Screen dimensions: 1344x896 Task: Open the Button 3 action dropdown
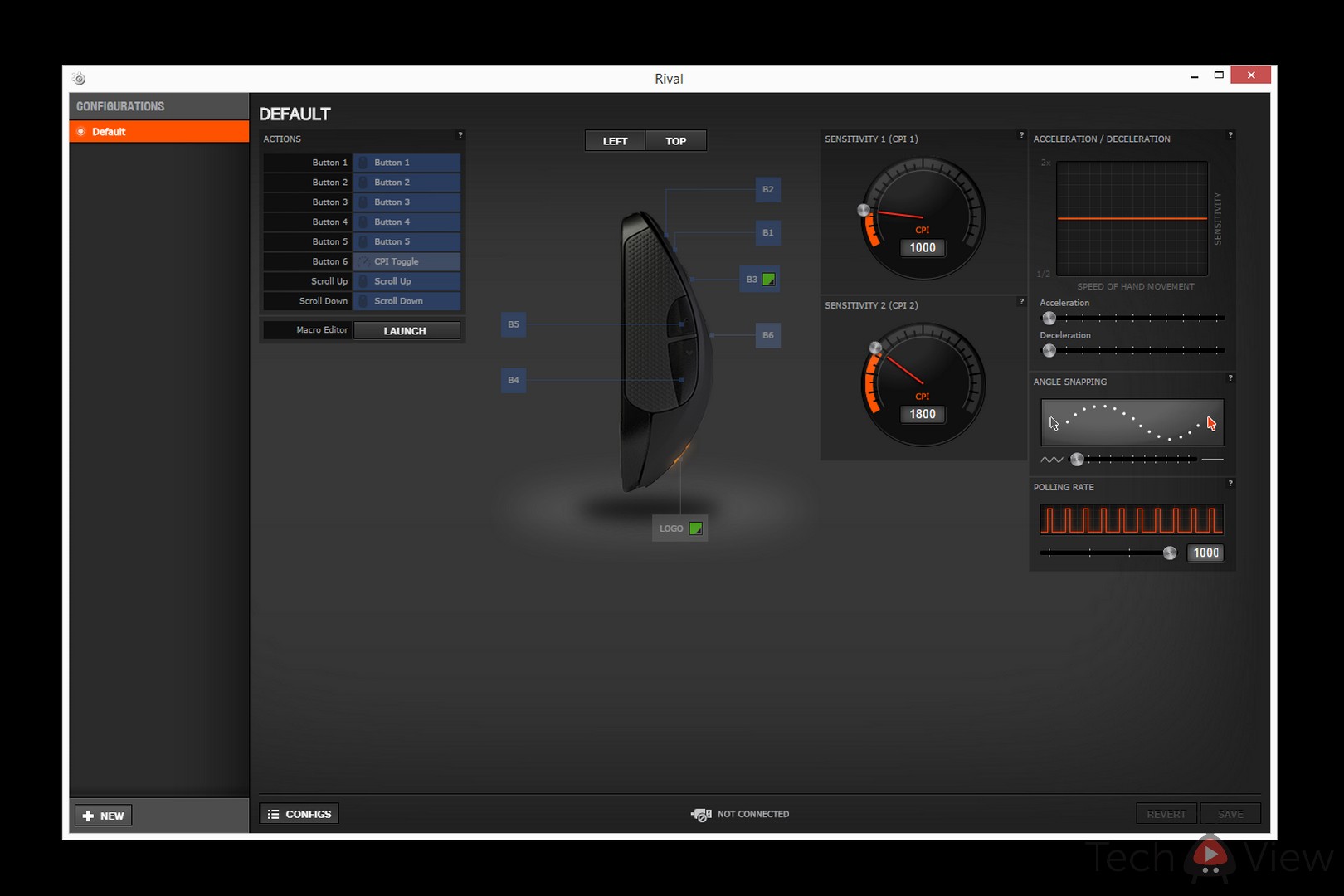point(407,202)
